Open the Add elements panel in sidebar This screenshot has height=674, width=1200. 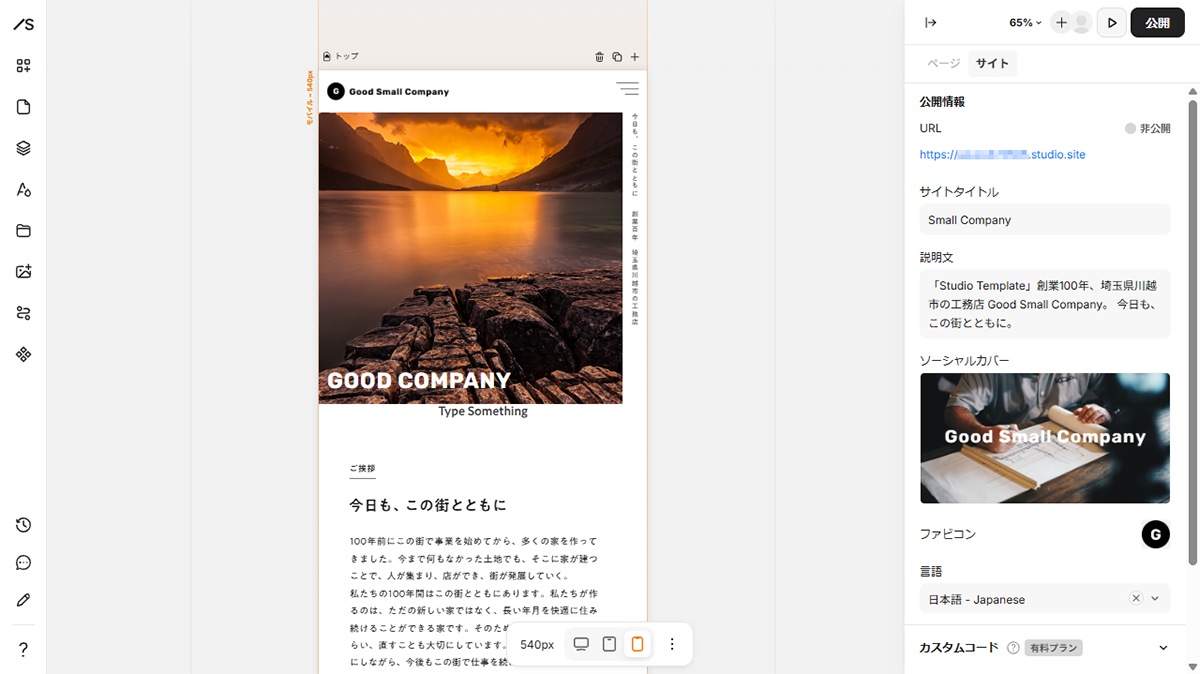[x=23, y=66]
